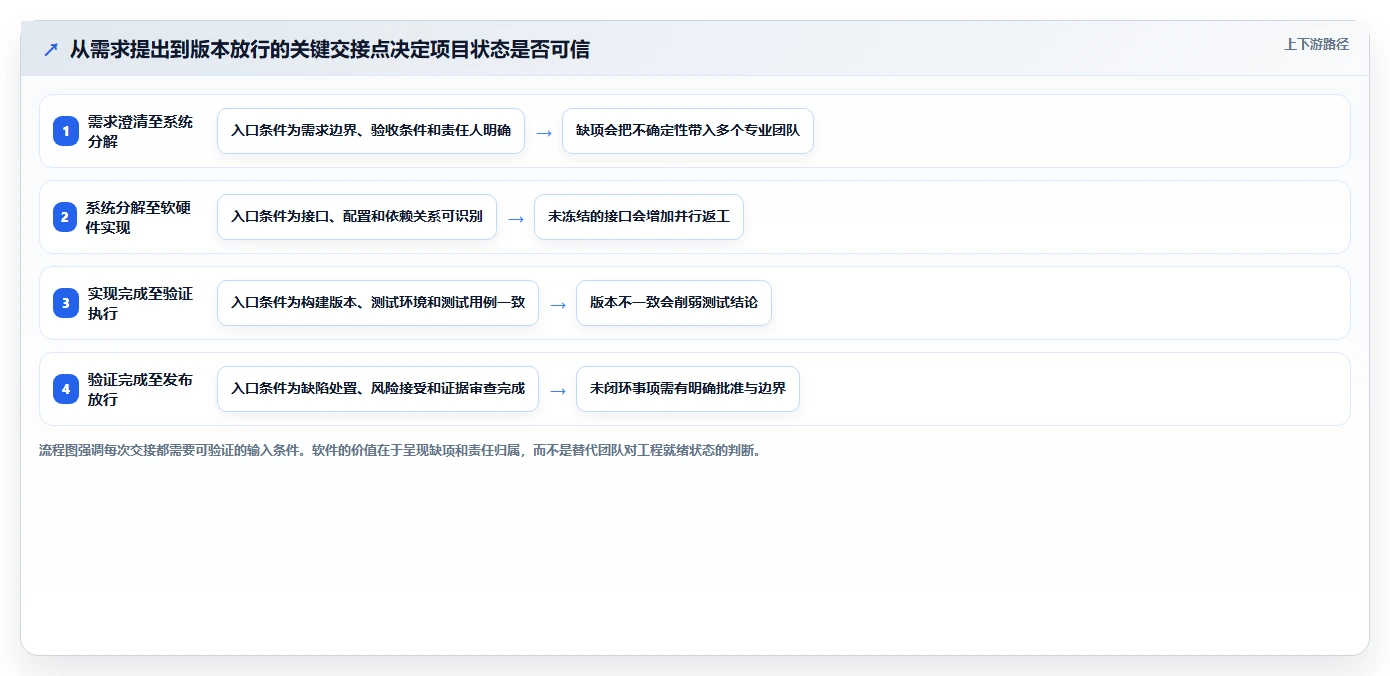Select 入口条件为缺陷处置、风险接受和证据审查完成 box
Viewport: 1390px width, 676px height.
tap(378, 389)
